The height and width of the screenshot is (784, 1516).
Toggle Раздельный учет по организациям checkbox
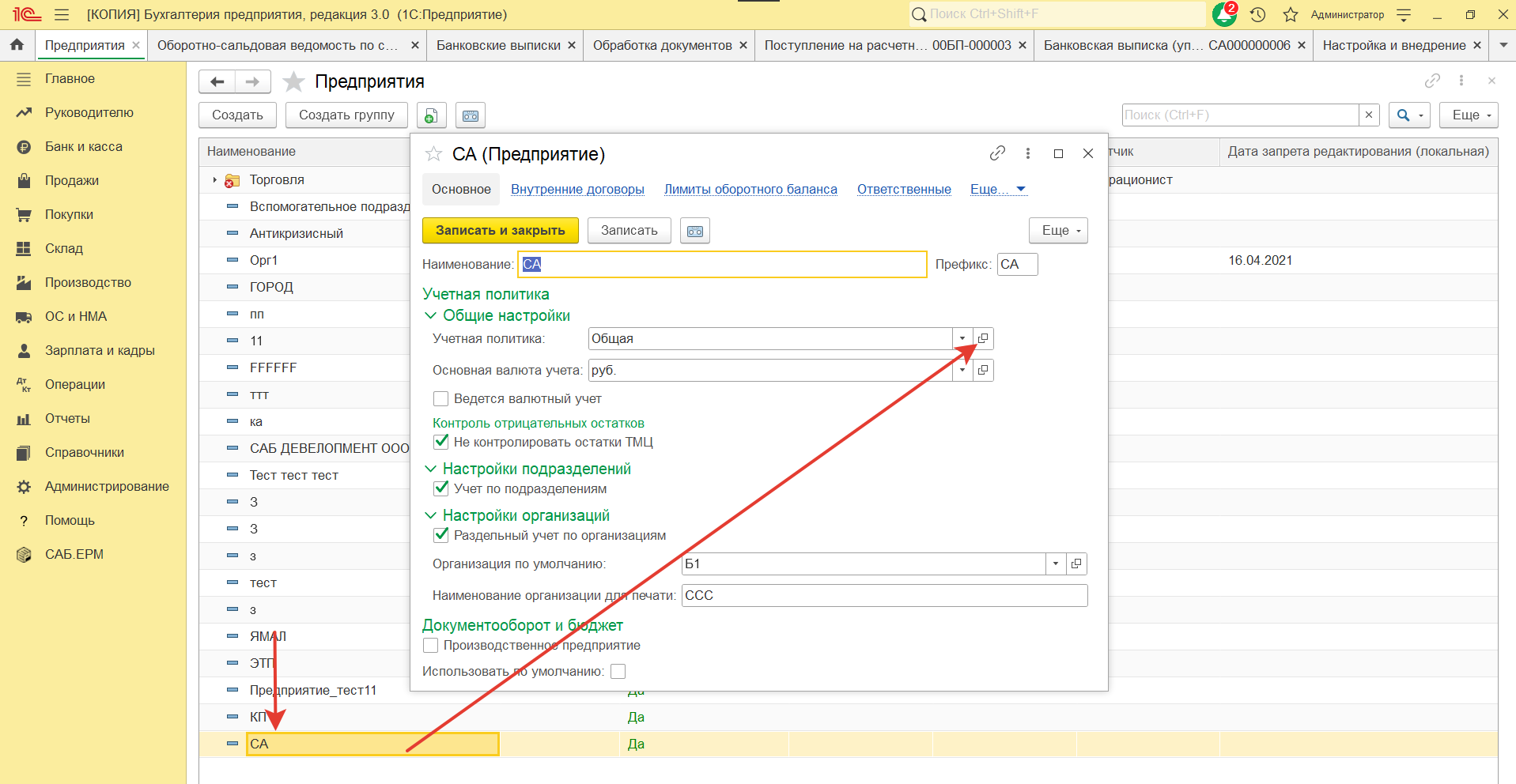click(x=441, y=535)
